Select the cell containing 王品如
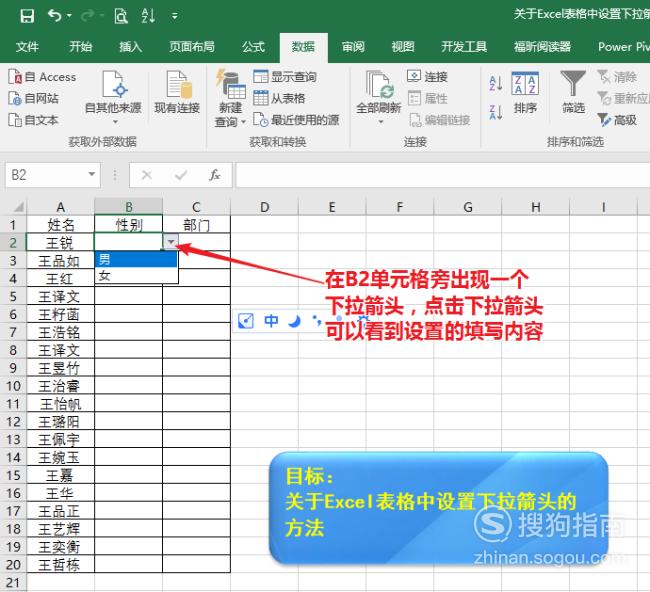650x592 pixels. coord(61,260)
